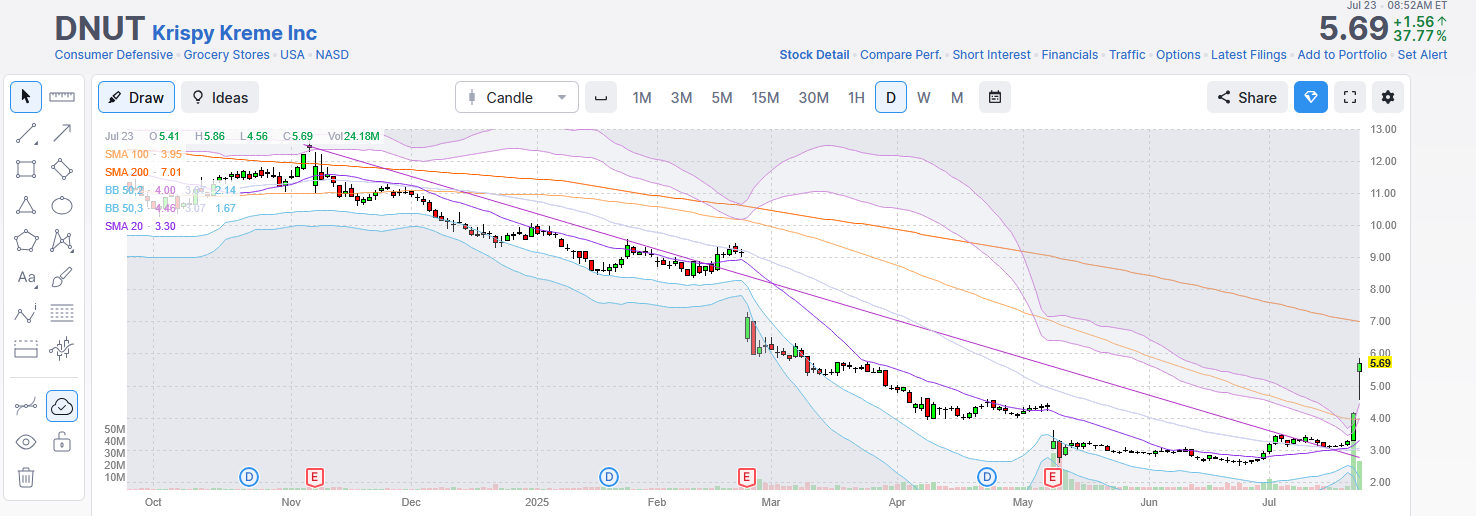Open the Grocery Stores industry link
Viewport: 1476px width, 516px height.
point(226,55)
